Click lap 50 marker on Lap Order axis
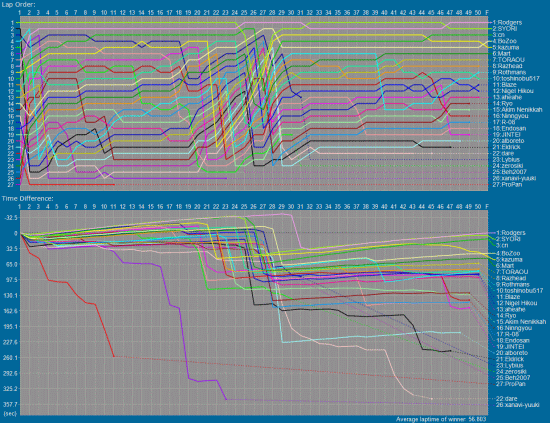This screenshot has height=423, width=550. [478, 13]
